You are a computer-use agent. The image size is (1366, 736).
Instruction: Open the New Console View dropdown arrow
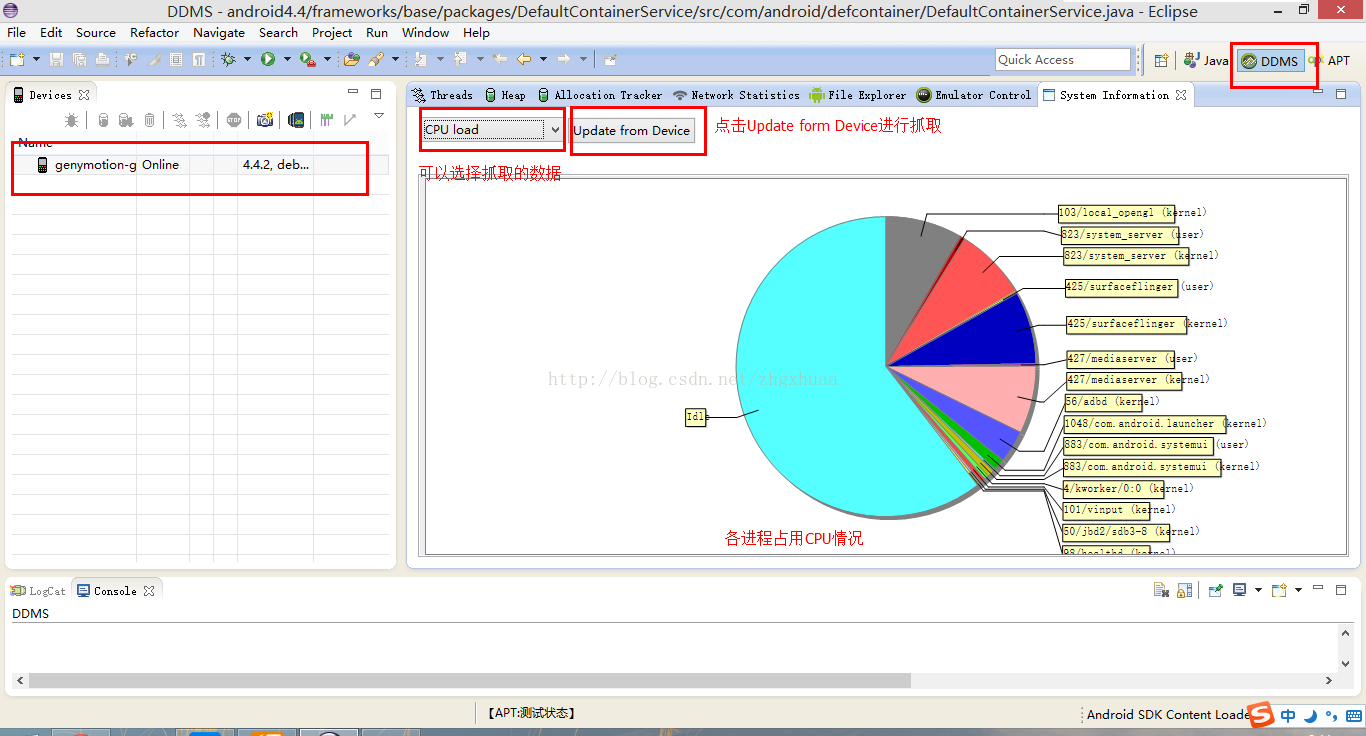click(1298, 590)
